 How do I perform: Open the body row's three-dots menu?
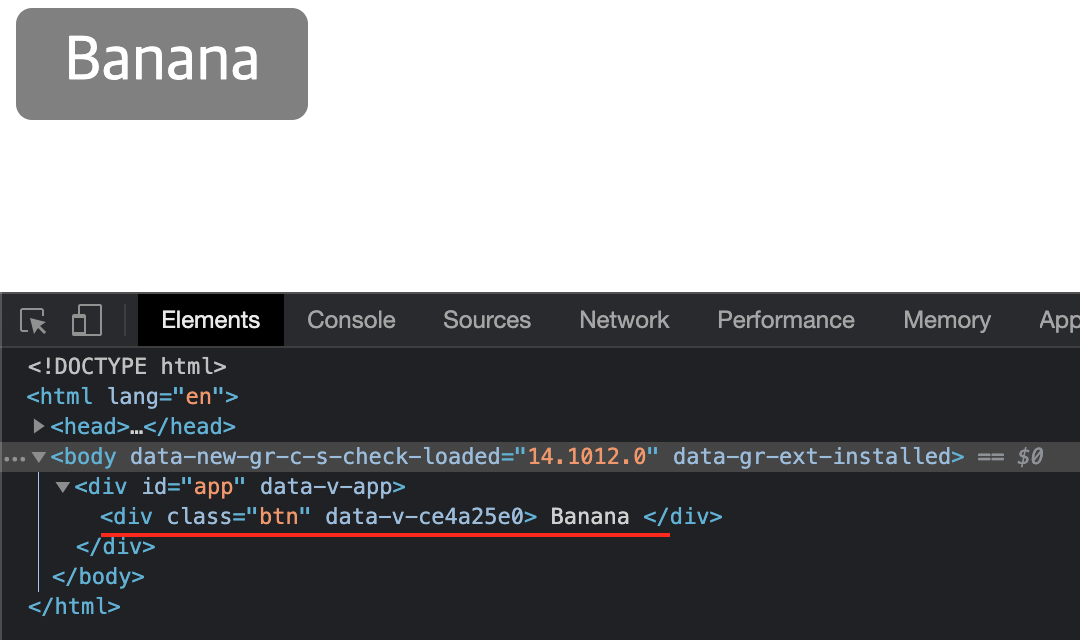pos(14,459)
